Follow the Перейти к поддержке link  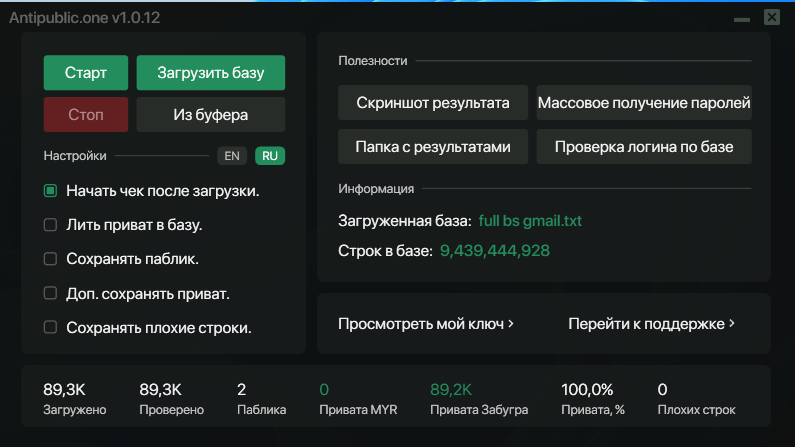[652, 324]
